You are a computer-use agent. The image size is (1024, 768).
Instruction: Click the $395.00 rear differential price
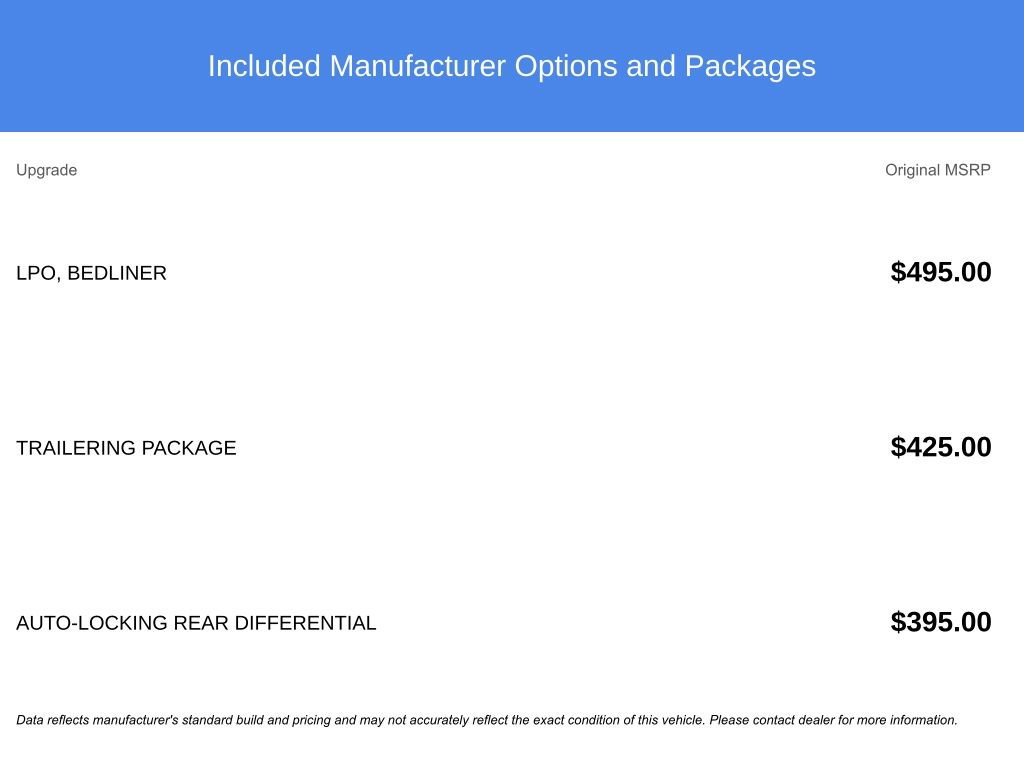pos(940,622)
